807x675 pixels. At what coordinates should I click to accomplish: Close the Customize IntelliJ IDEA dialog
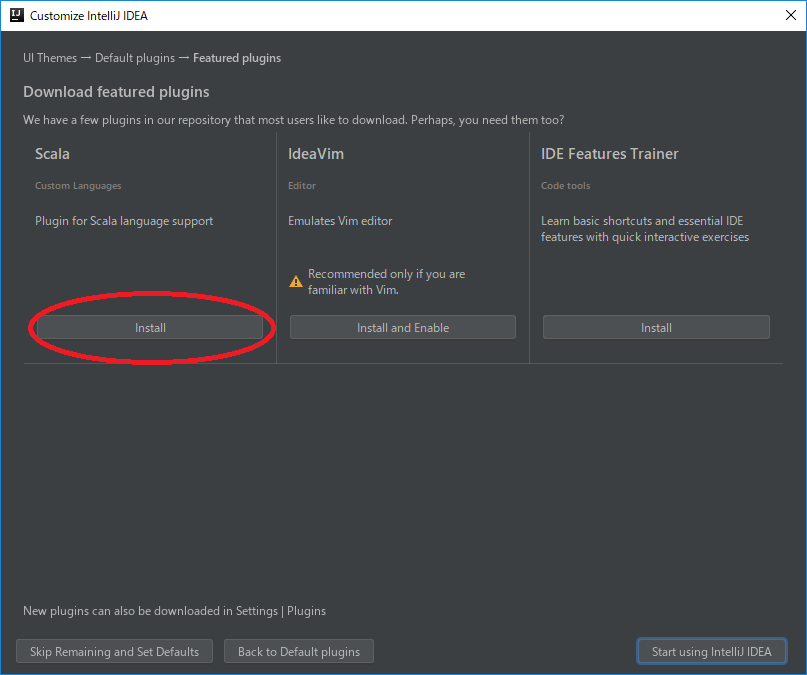[791, 15]
